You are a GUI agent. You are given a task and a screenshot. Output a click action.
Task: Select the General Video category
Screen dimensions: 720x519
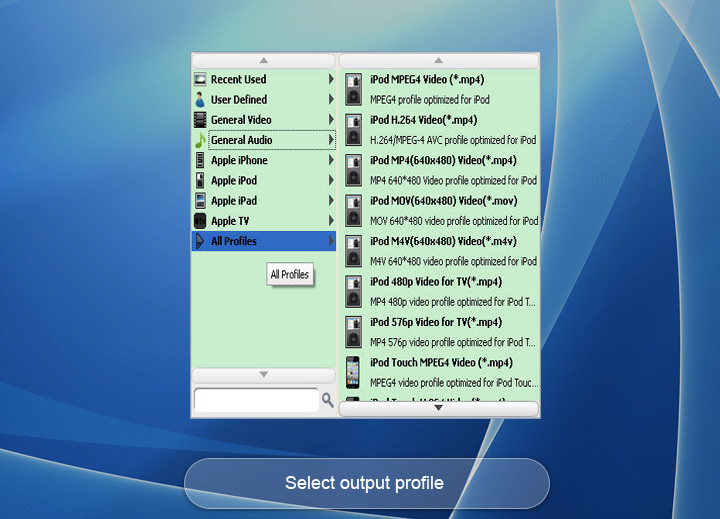264,120
